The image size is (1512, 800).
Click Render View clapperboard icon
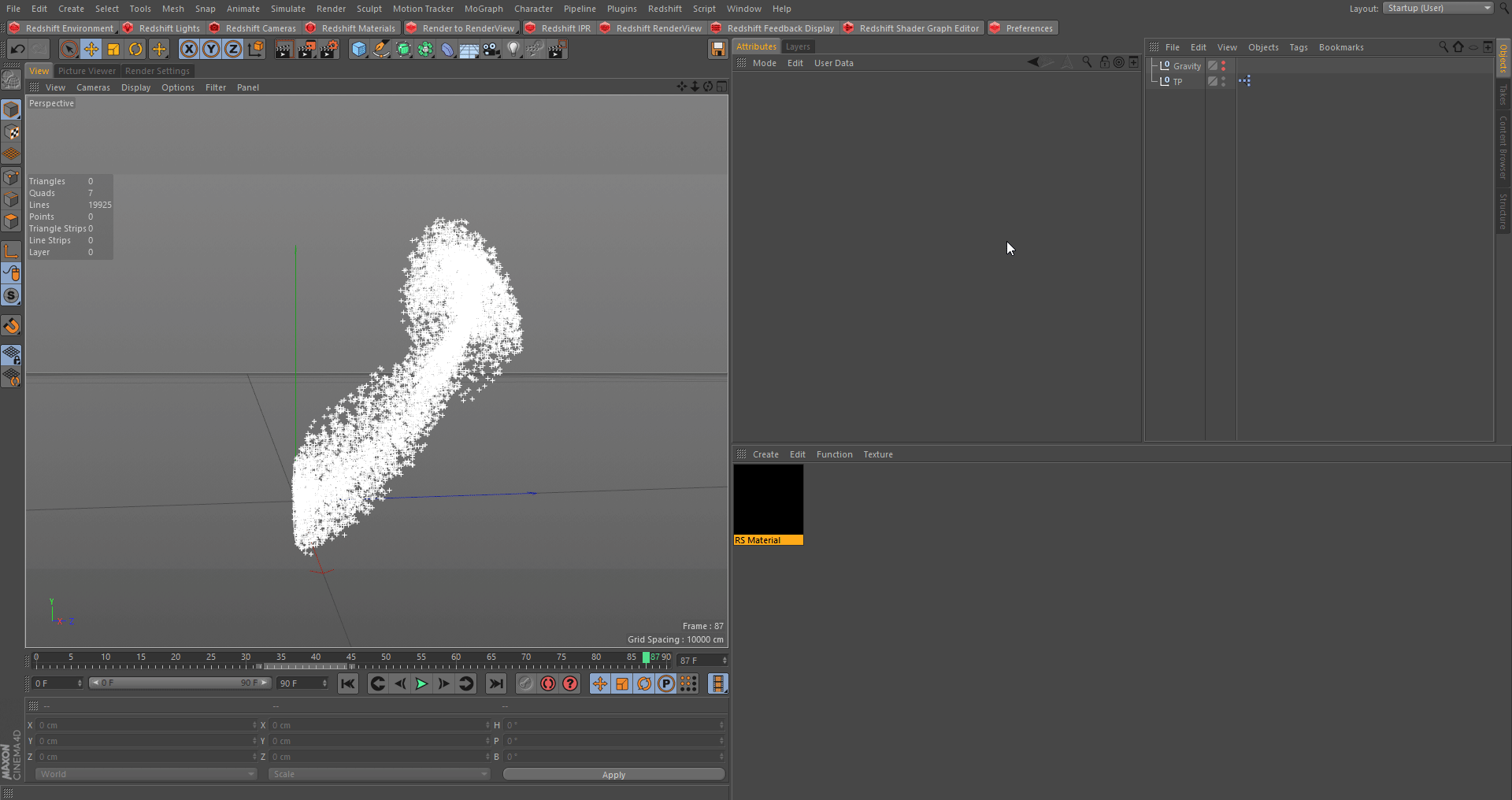[283, 50]
